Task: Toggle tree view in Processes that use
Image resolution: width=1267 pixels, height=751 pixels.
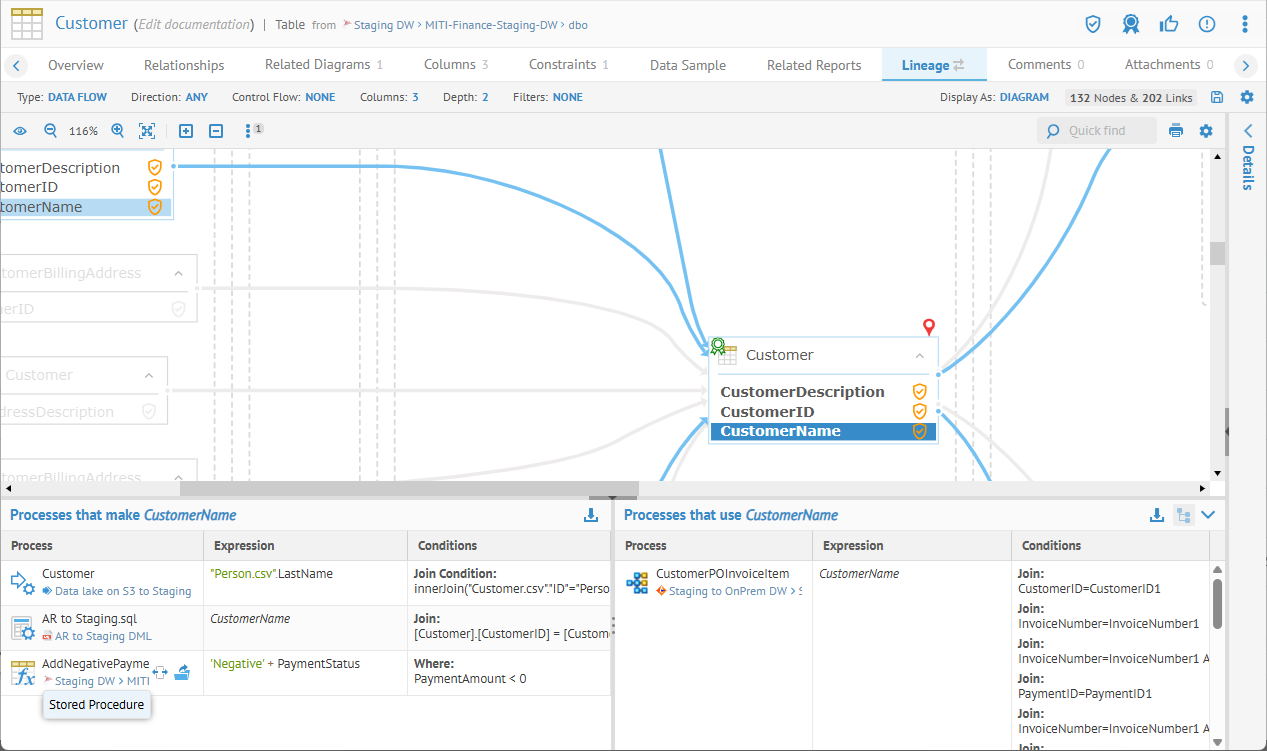Action: 1183,515
